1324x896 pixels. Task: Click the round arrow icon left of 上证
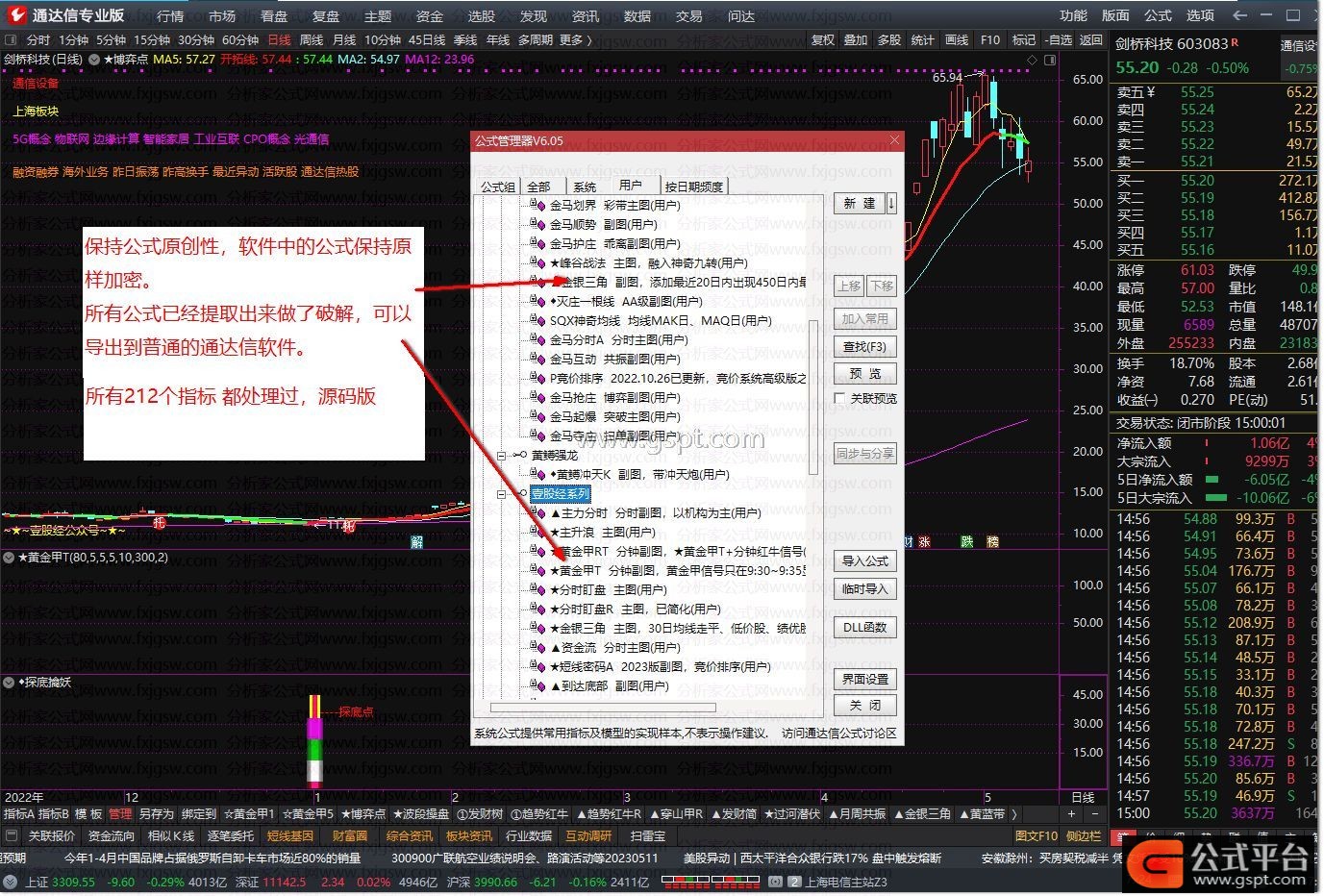pos(11,882)
